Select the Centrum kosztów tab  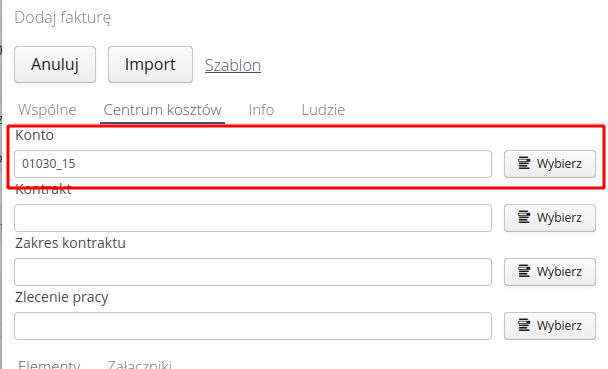tap(162, 110)
